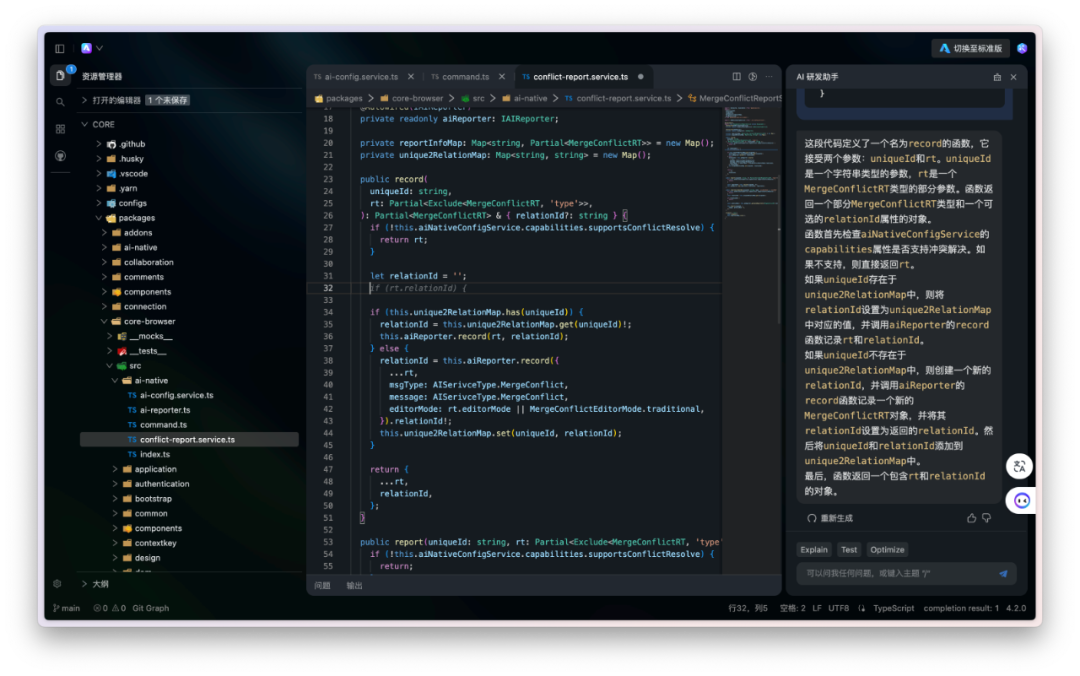Send message with the paper plane icon
Viewport: 1080px width, 676px height.
(x=1003, y=574)
